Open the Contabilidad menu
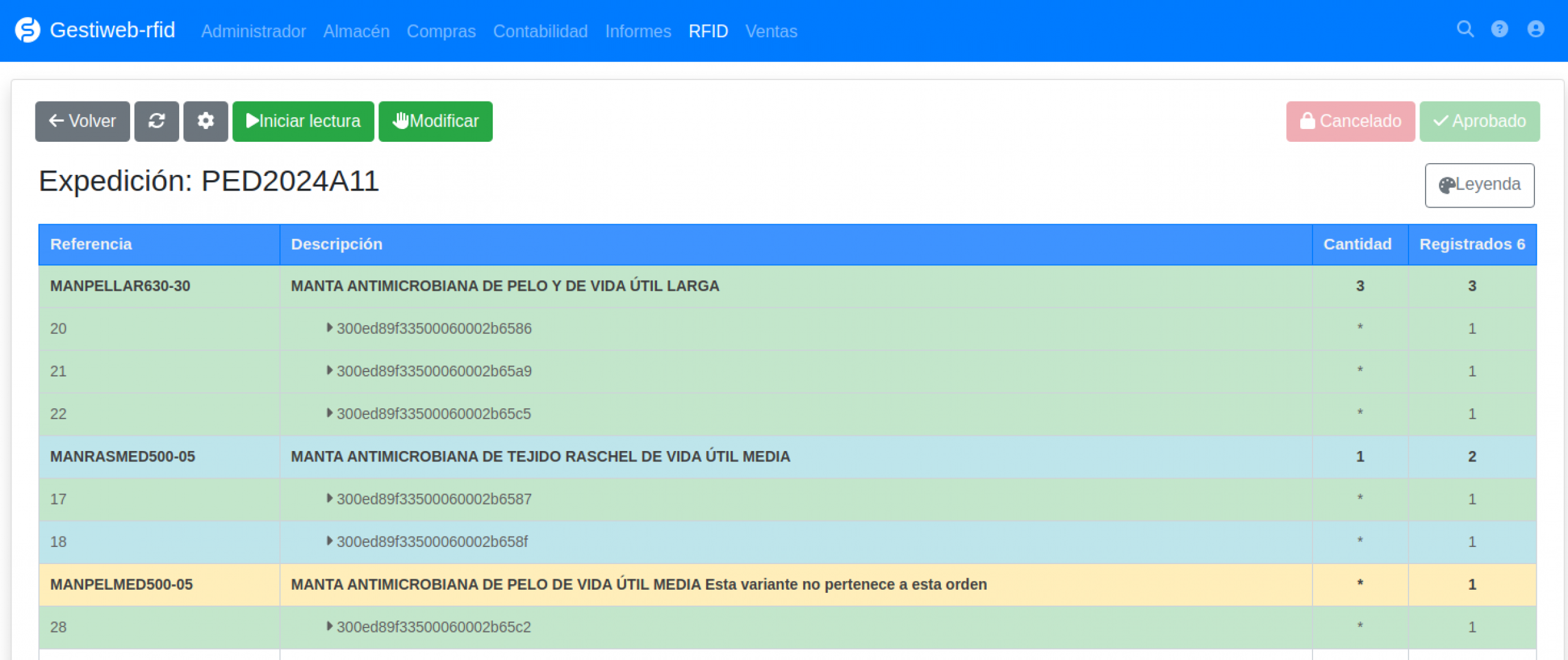 (x=540, y=31)
